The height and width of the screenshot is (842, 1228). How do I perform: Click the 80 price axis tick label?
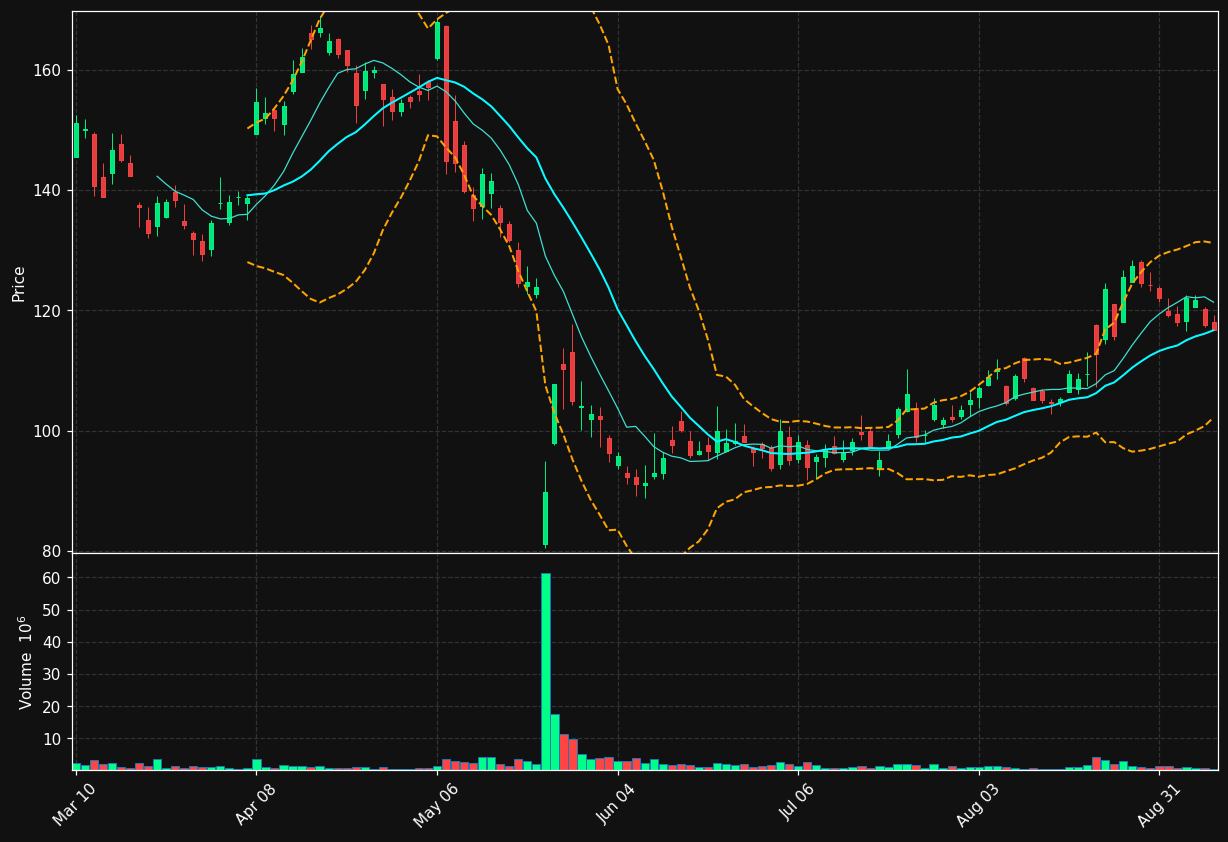click(x=52, y=551)
